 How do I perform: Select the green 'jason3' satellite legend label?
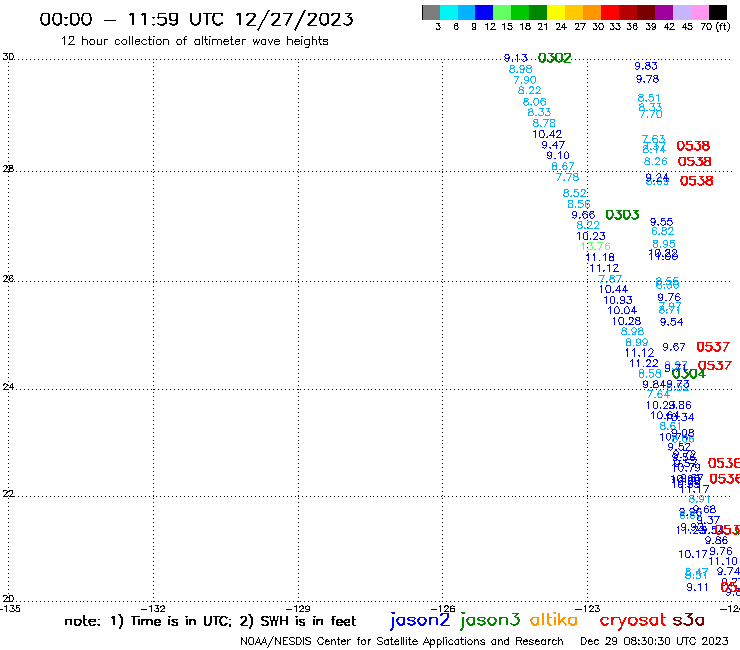490,620
